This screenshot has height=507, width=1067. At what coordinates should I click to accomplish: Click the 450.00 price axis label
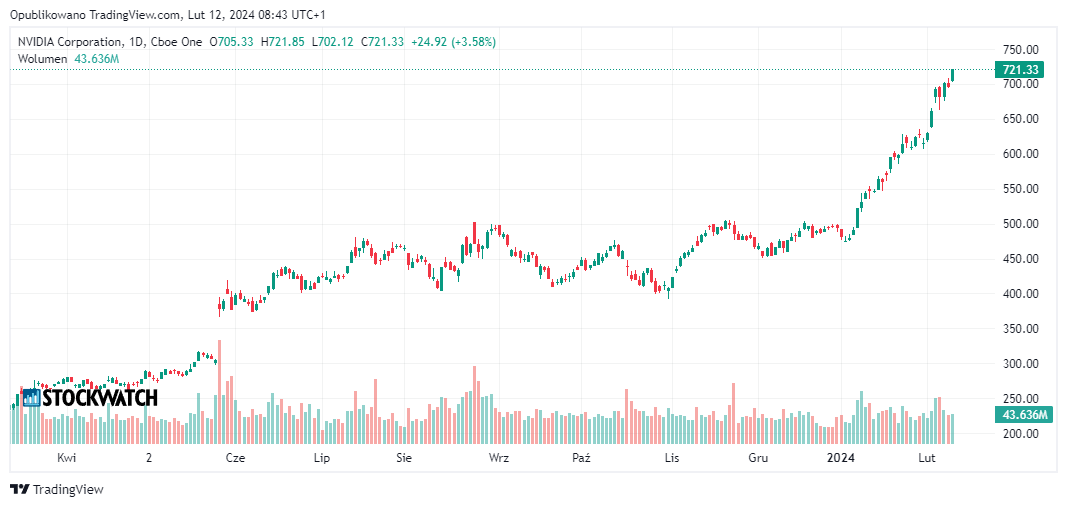coord(1021,259)
